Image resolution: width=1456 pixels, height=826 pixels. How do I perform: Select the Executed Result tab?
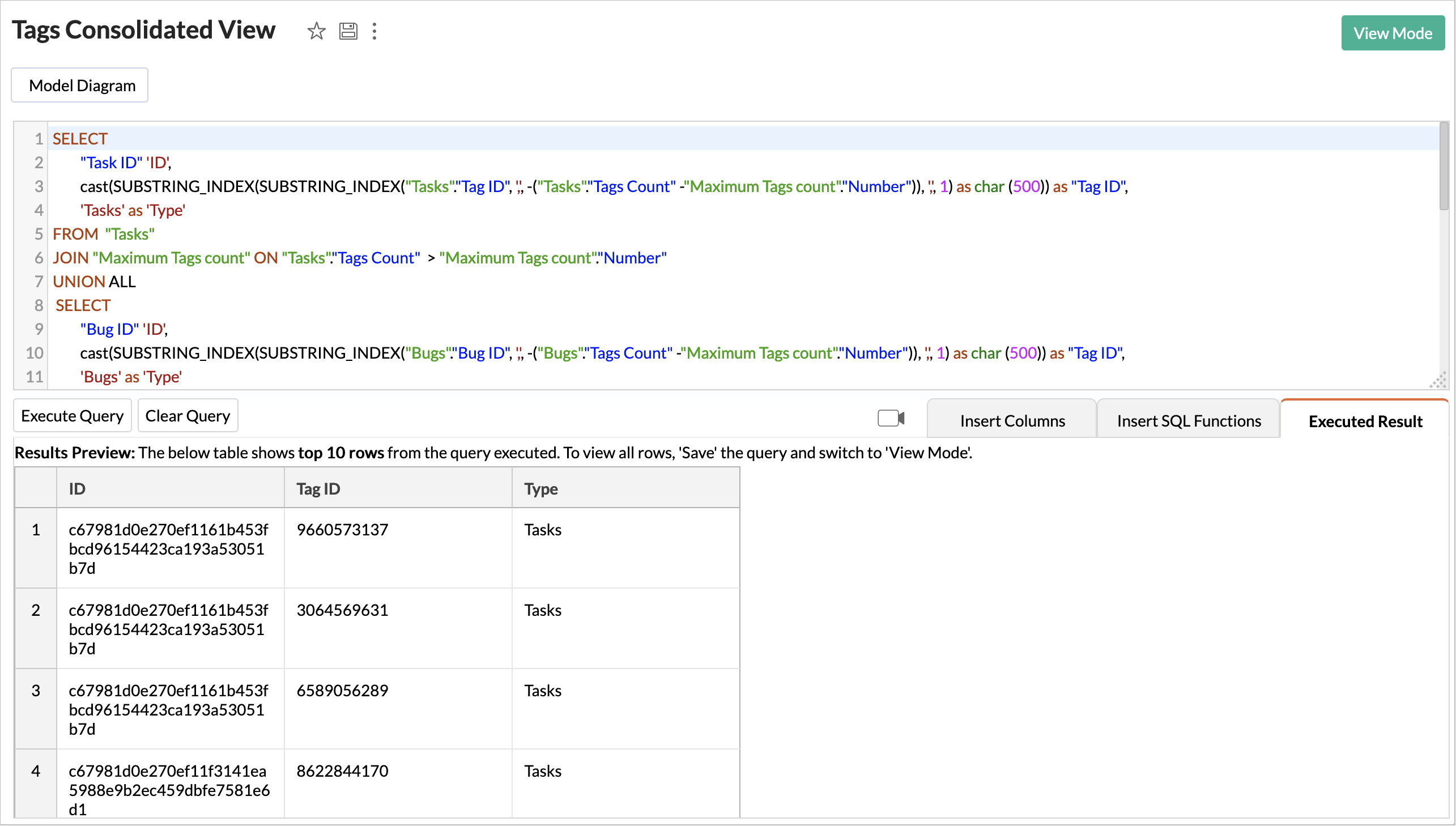click(x=1365, y=421)
